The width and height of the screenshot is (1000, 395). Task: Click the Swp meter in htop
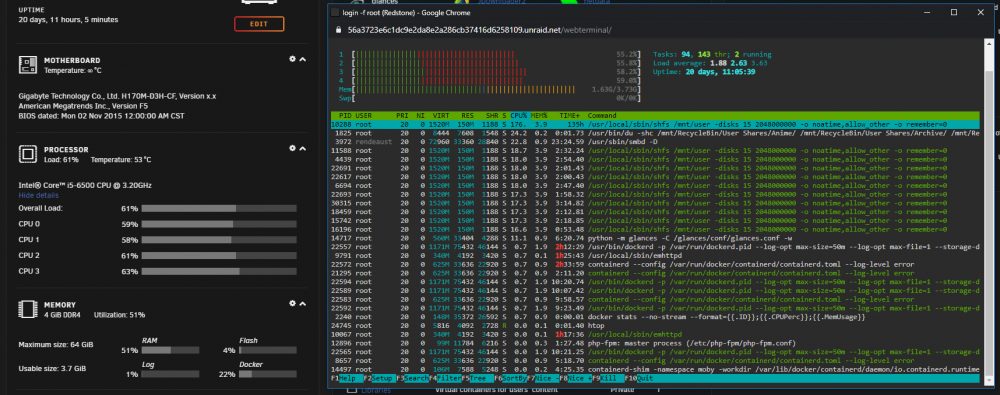click(489, 98)
